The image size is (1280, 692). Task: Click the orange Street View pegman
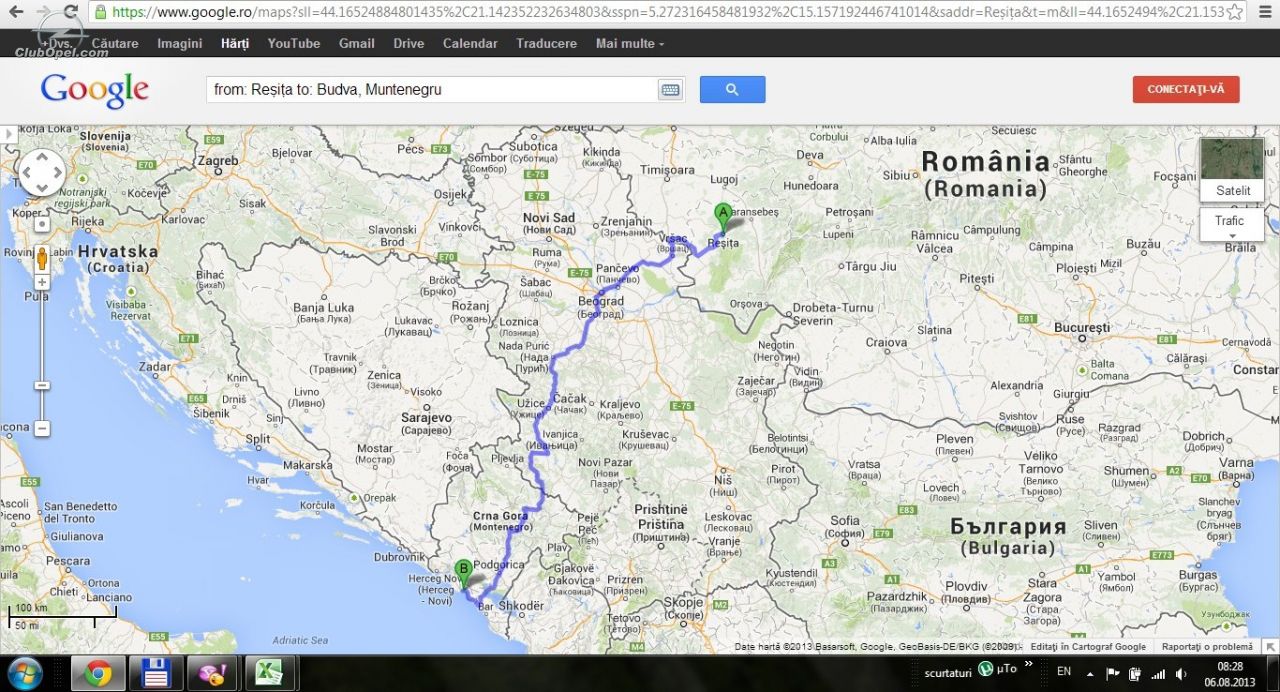[42, 258]
